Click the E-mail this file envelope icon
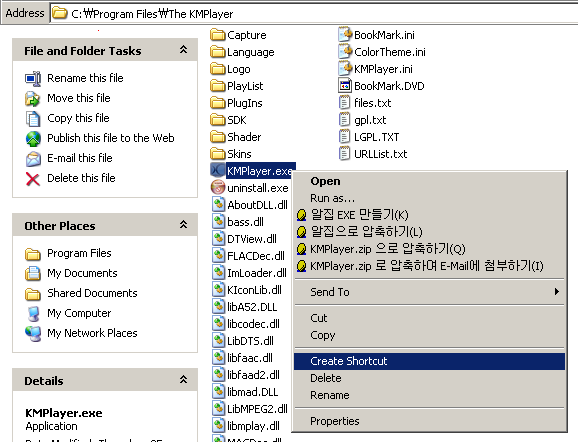Viewport: 578px width, 442px height. [33, 159]
